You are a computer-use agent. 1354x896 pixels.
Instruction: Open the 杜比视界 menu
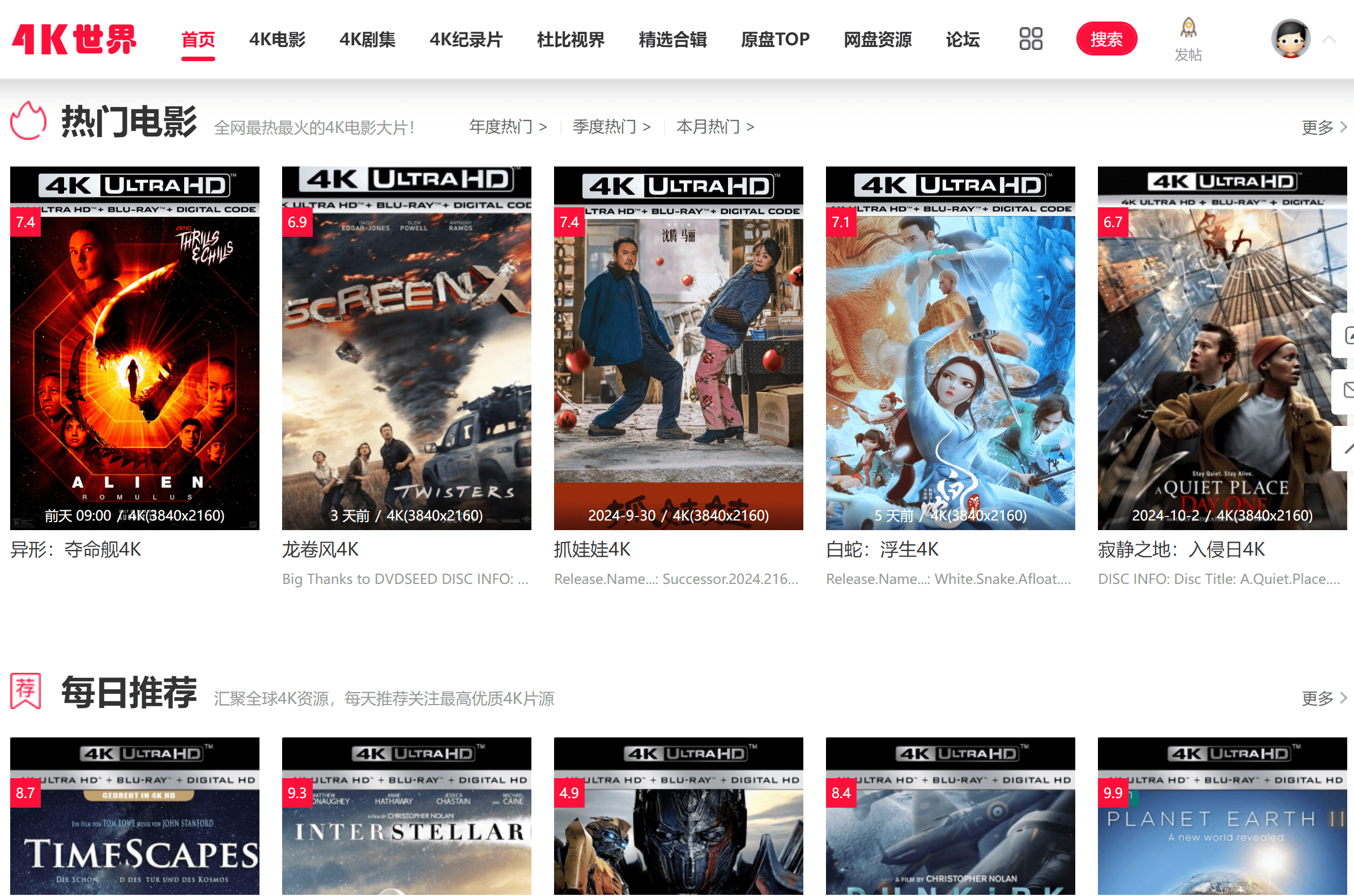(570, 40)
